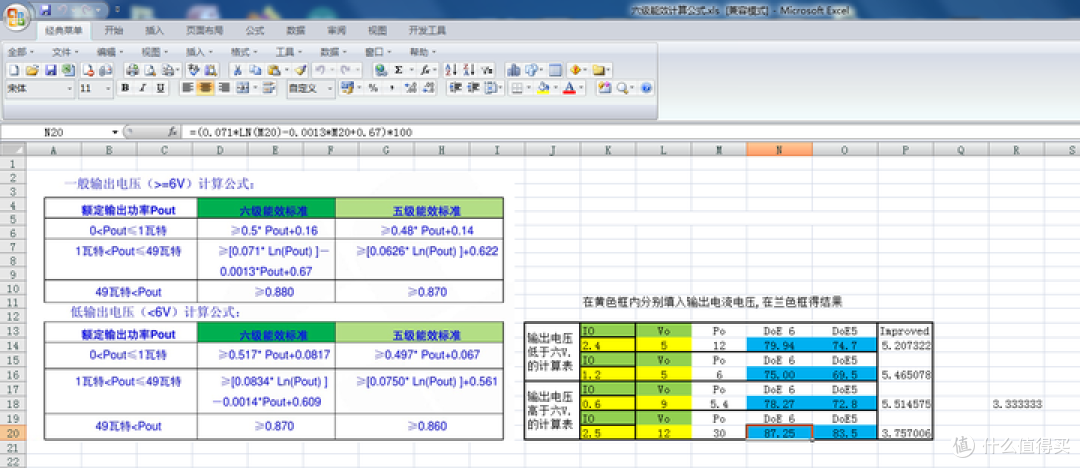The height and width of the screenshot is (468, 1080).
Task: Click the Paste clipboard icon
Action: click(x=274, y=70)
